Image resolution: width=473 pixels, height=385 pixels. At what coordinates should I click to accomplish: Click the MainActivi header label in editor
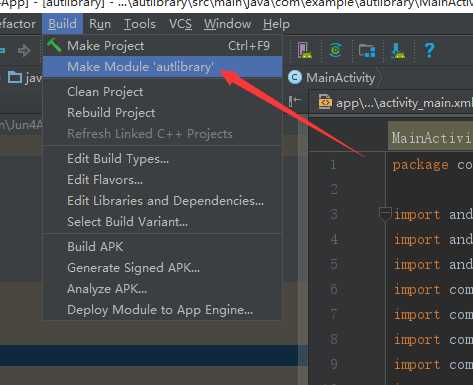(x=431, y=137)
